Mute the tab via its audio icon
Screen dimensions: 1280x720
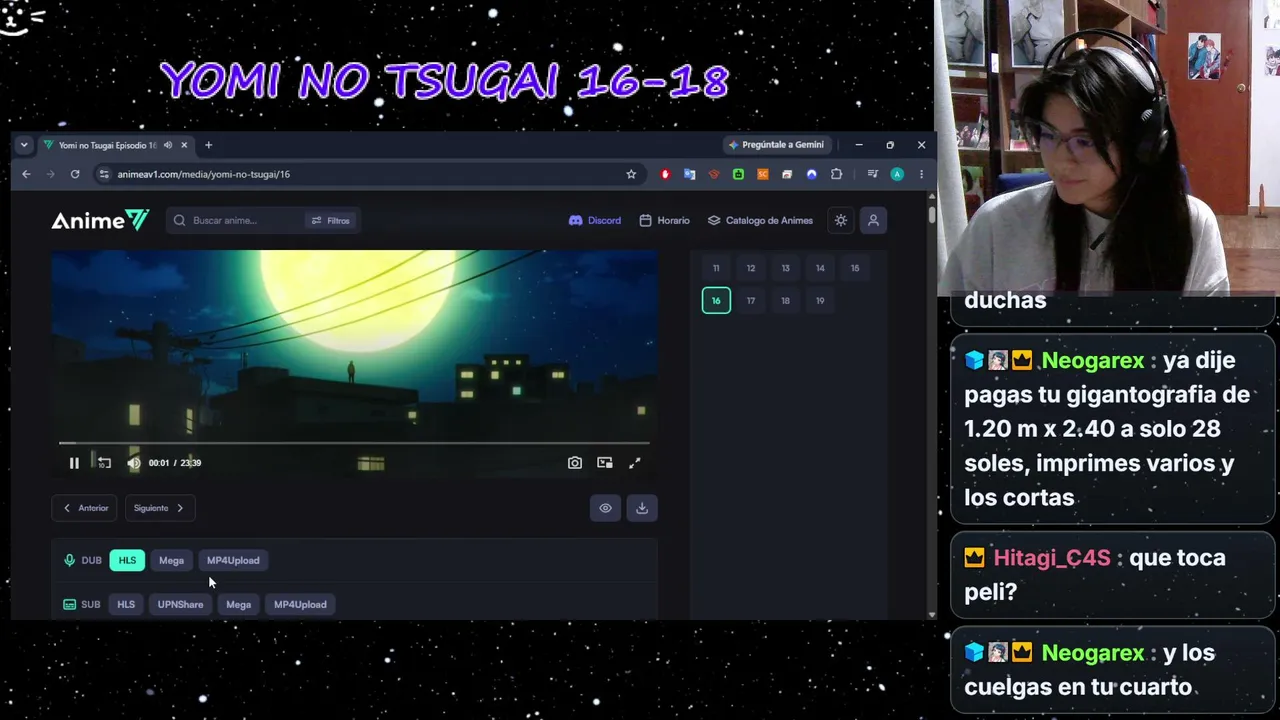point(167,145)
